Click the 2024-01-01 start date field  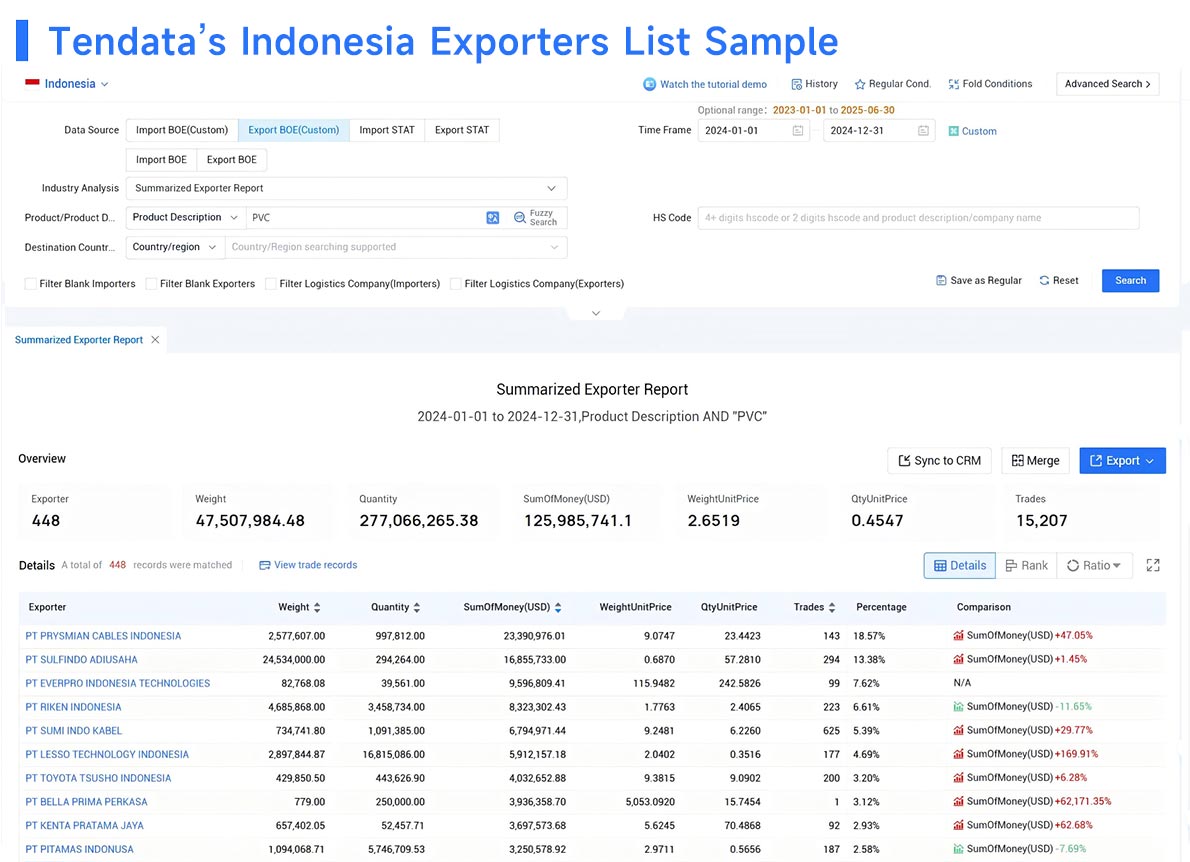754,131
